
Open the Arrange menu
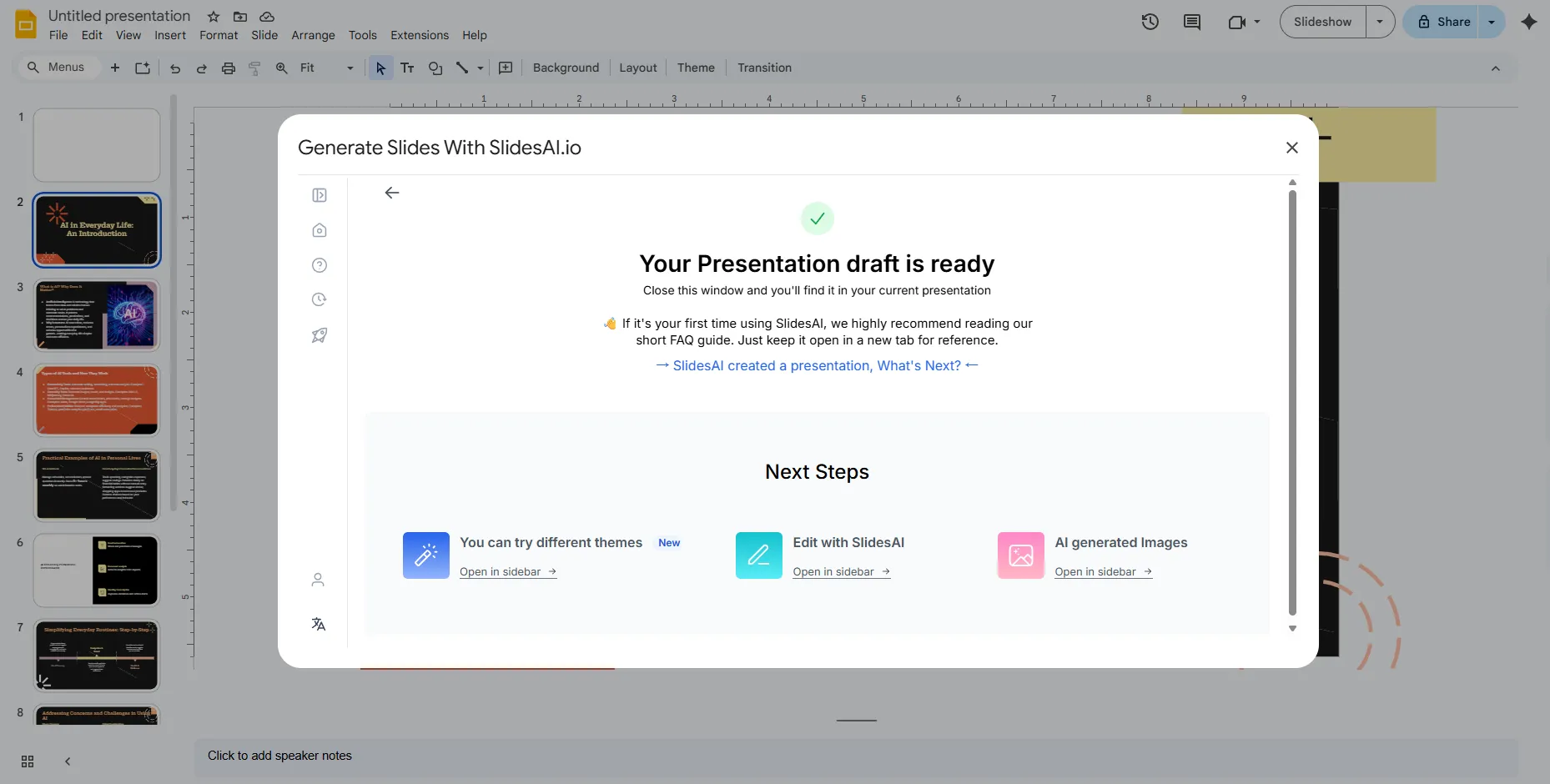[x=313, y=35]
